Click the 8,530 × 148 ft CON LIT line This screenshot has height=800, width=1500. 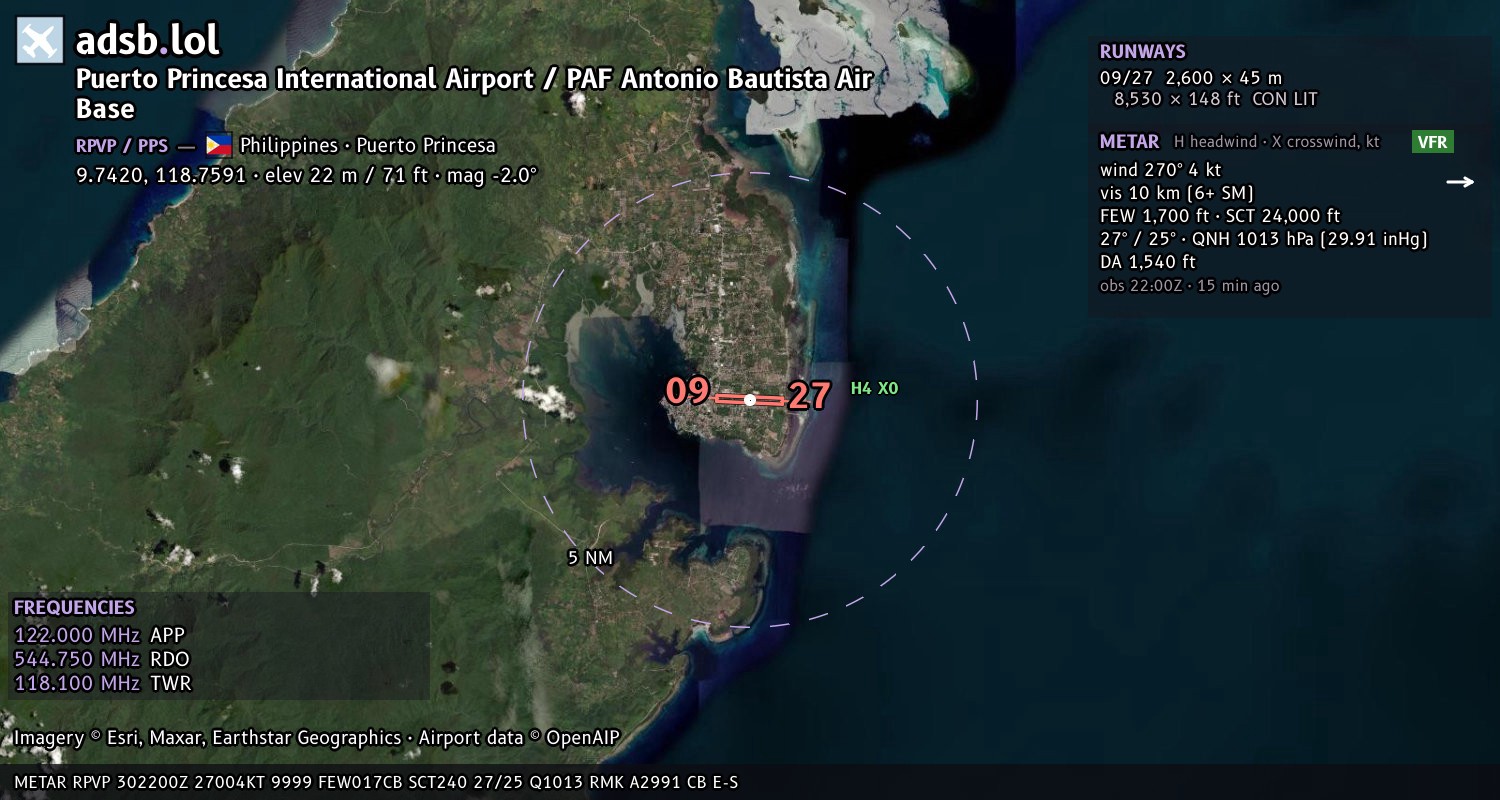pyautogui.click(x=1216, y=100)
